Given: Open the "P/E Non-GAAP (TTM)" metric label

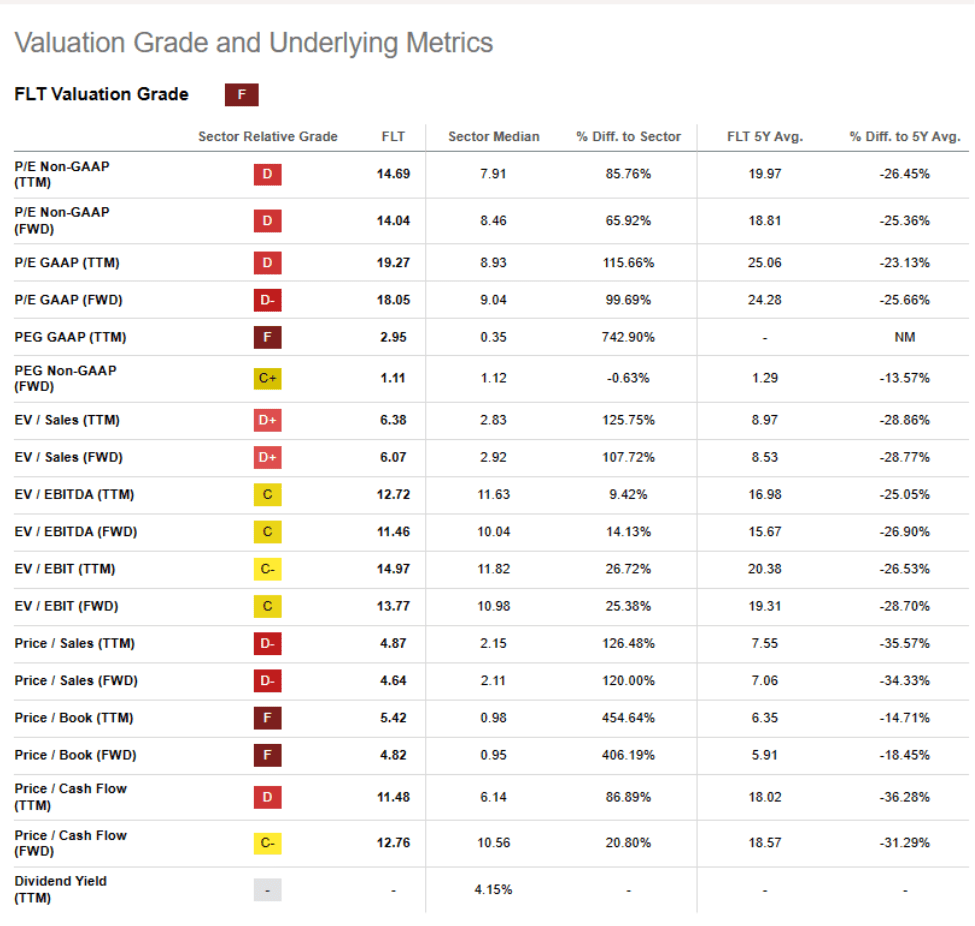Looking at the screenshot, I should pyautogui.click(x=62, y=174).
